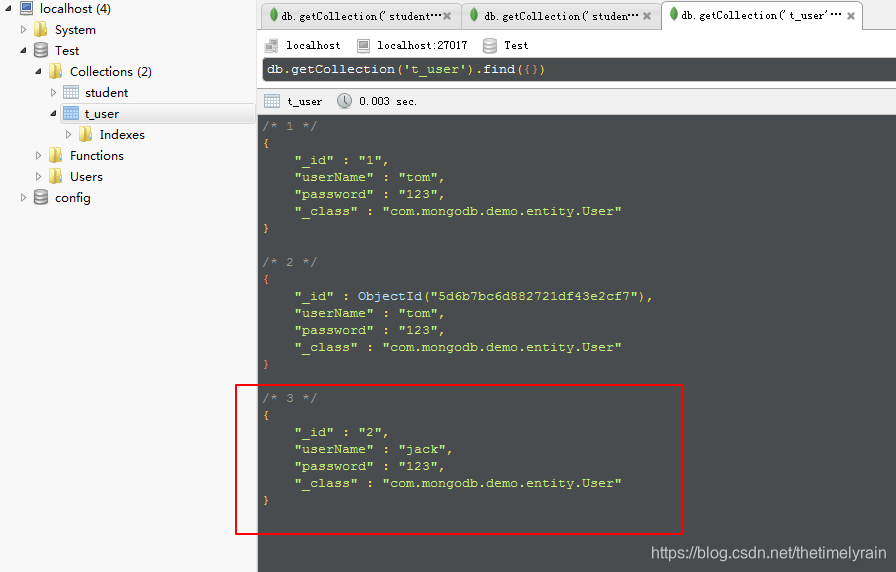Screen dimensions: 896x572
Task: Click the Indexes folder icon
Action: click(x=86, y=134)
